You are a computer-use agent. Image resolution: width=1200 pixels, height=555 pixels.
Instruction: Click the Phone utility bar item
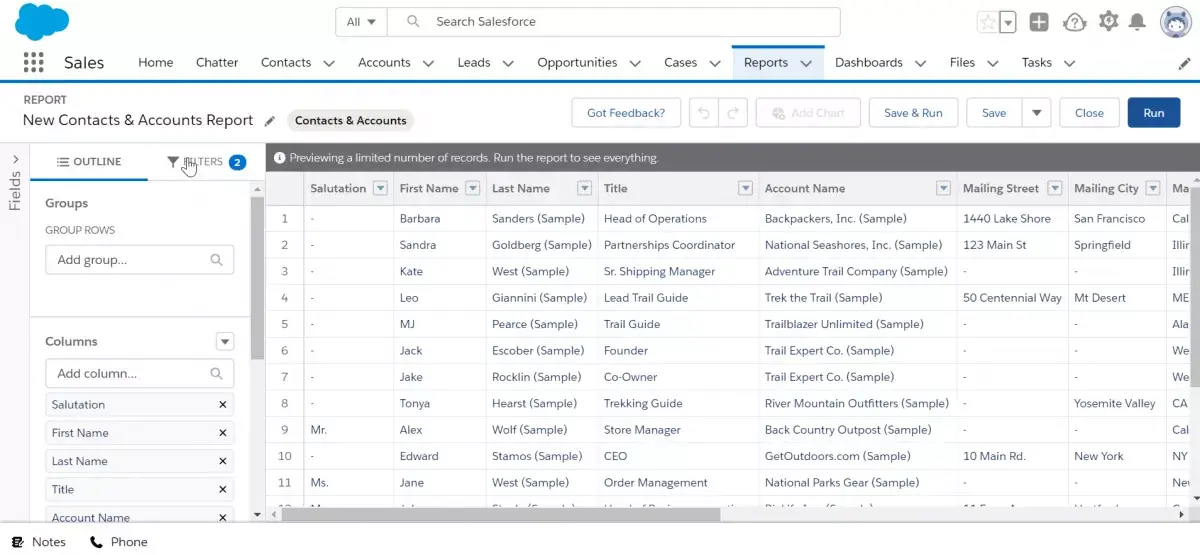coord(119,542)
